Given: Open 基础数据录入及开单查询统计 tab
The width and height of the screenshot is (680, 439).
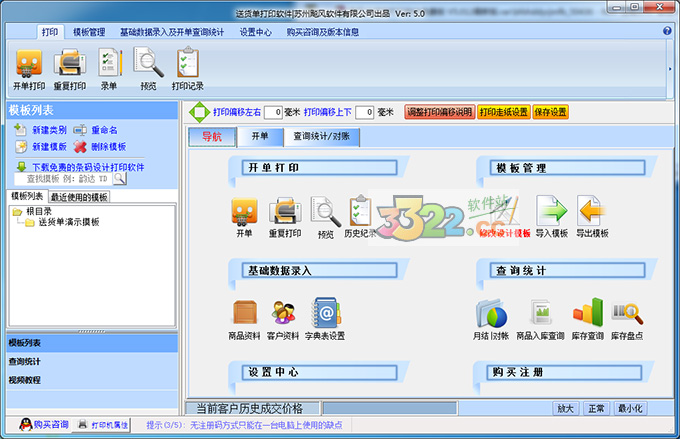Looking at the screenshot, I should point(172,32).
